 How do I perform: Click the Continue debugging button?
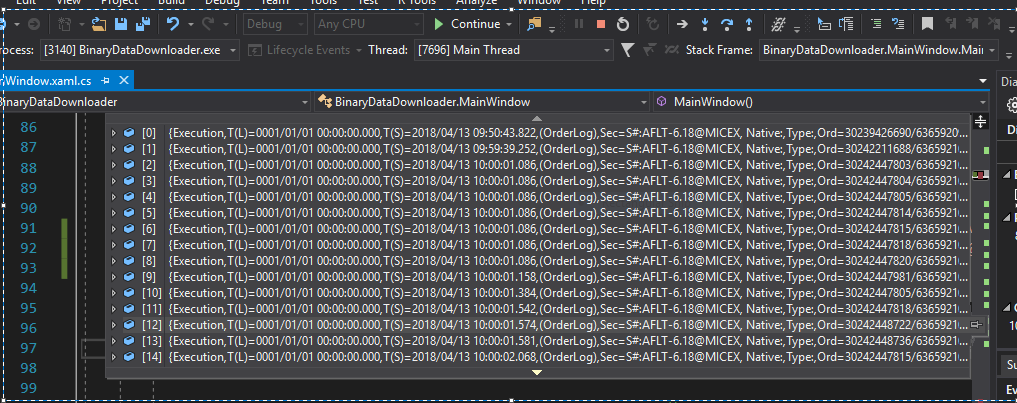468,23
